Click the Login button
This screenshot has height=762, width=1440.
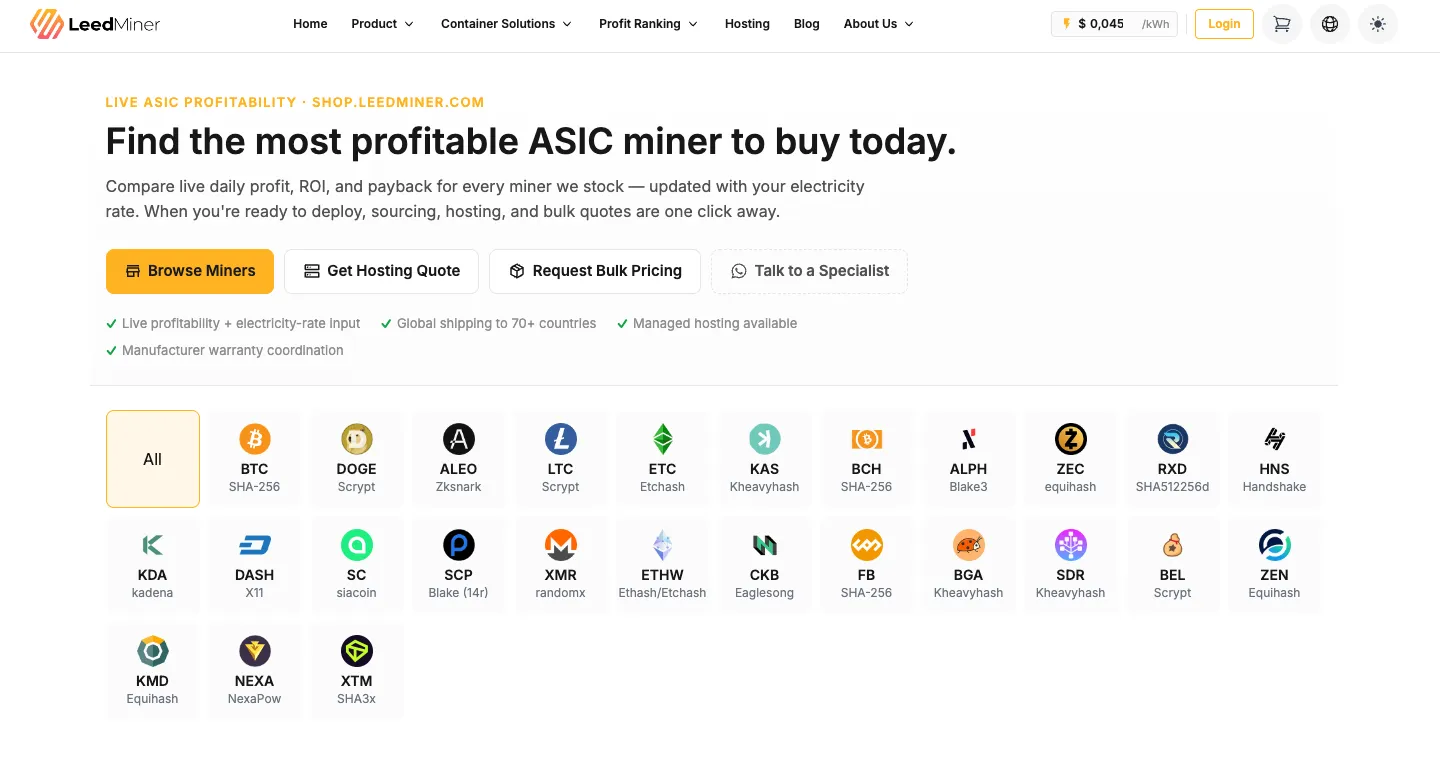1224,24
